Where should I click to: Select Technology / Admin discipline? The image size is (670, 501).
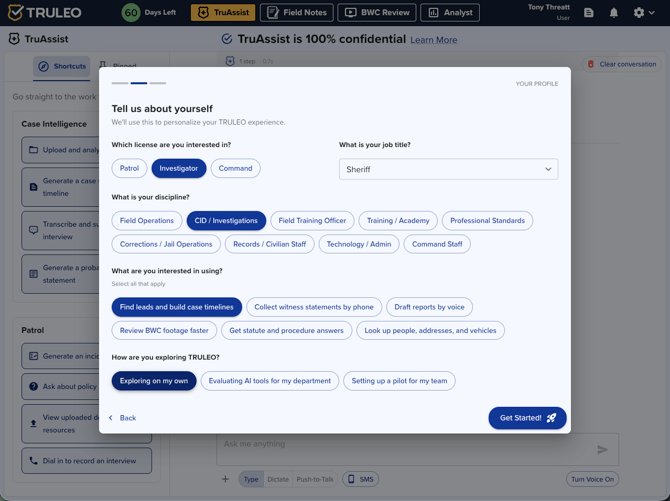point(359,244)
